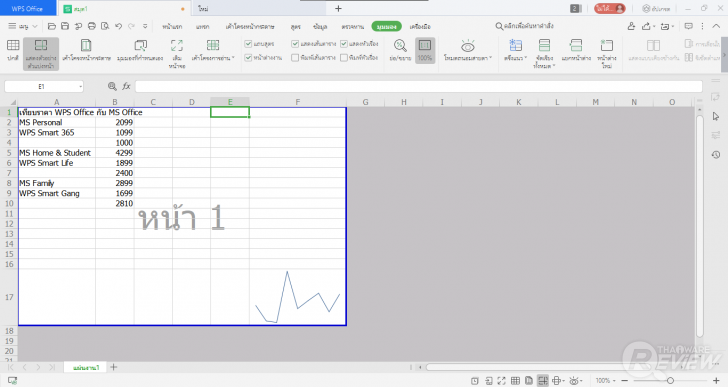Open the Menu hamburger dropdown
The width and height of the screenshot is (728, 387).
[x=22, y=26]
